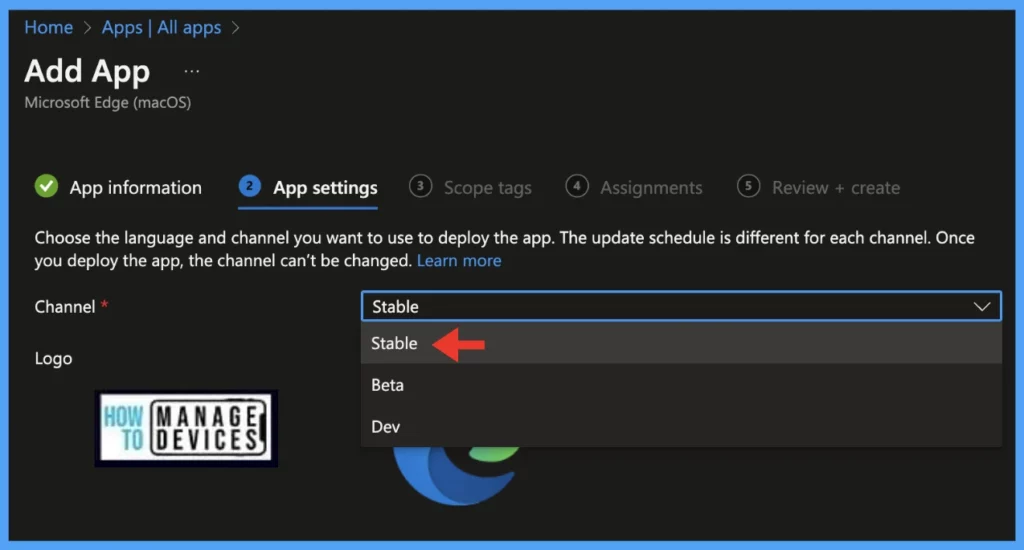Click the green checkmark icon for App information

(x=46, y=186)
